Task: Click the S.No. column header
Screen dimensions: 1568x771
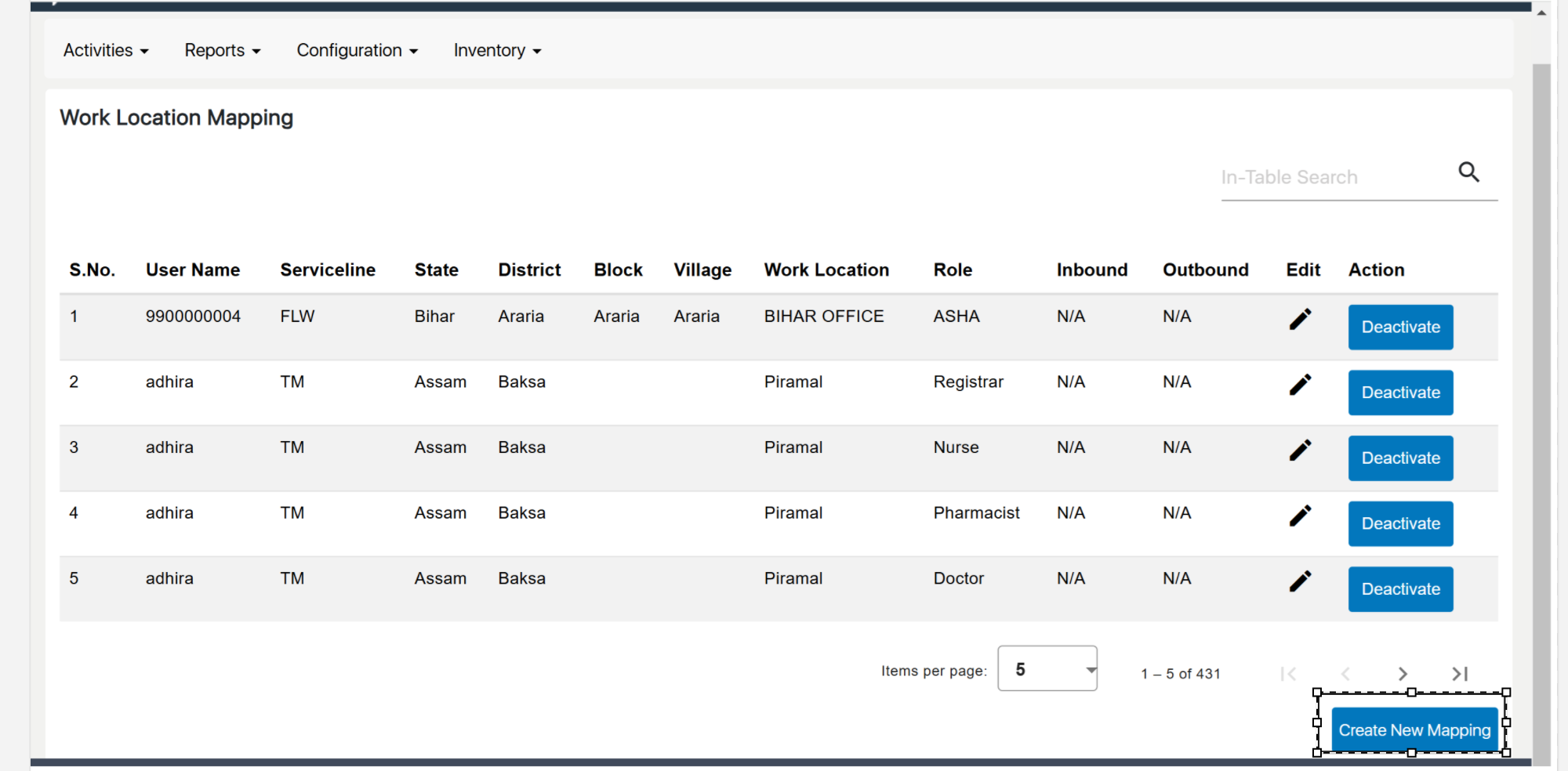Action: click(x=92, y=270)
